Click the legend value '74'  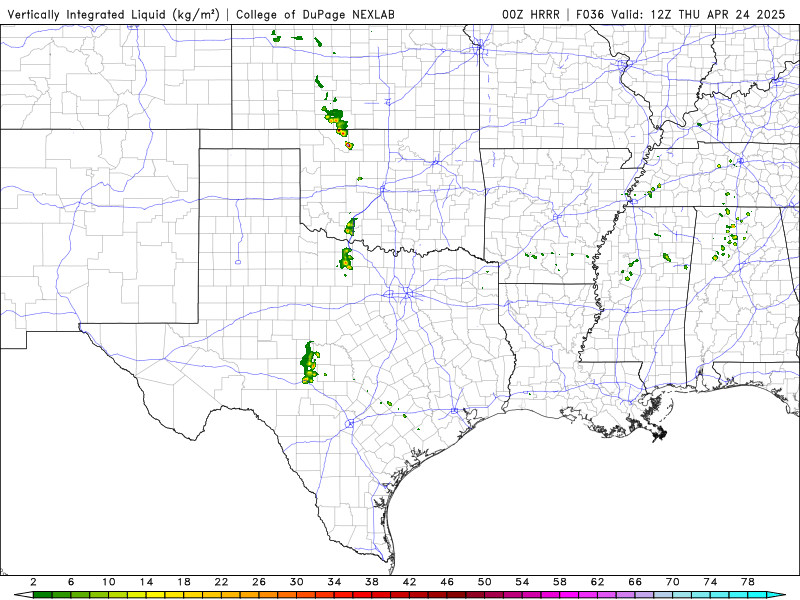click(x=710, y=582)
